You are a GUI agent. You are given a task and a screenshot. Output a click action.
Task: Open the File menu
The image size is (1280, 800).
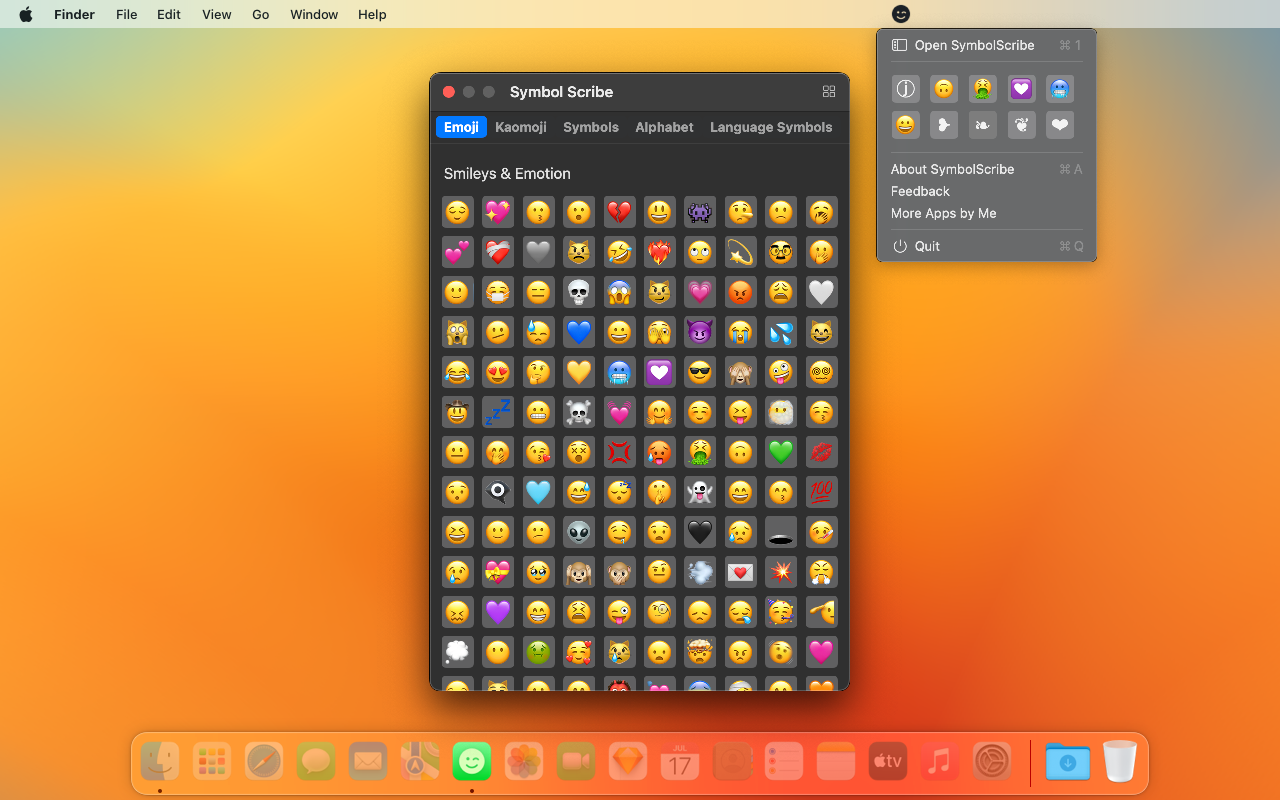[126, 14]
